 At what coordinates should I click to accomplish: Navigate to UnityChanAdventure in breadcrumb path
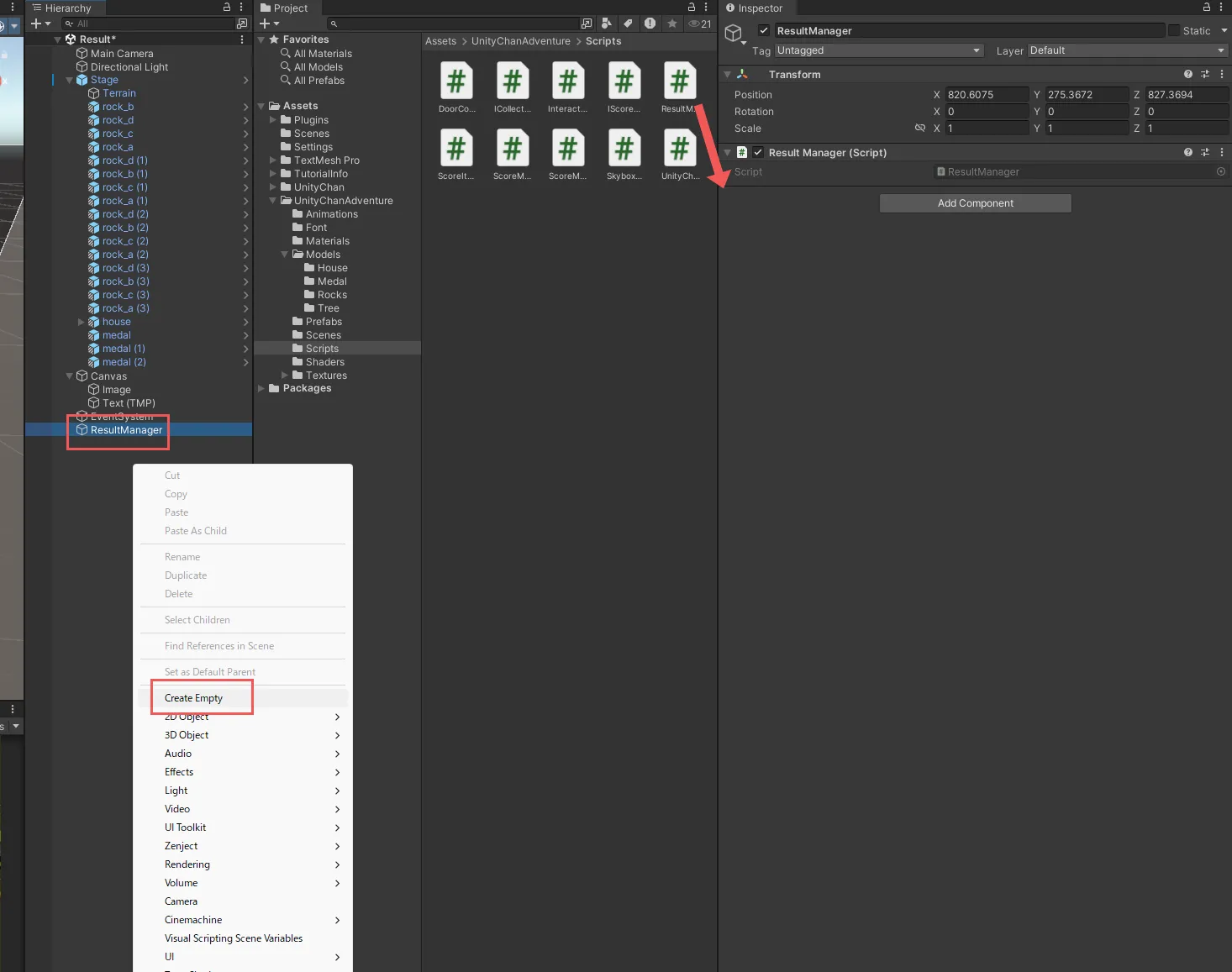pos(520,41)
